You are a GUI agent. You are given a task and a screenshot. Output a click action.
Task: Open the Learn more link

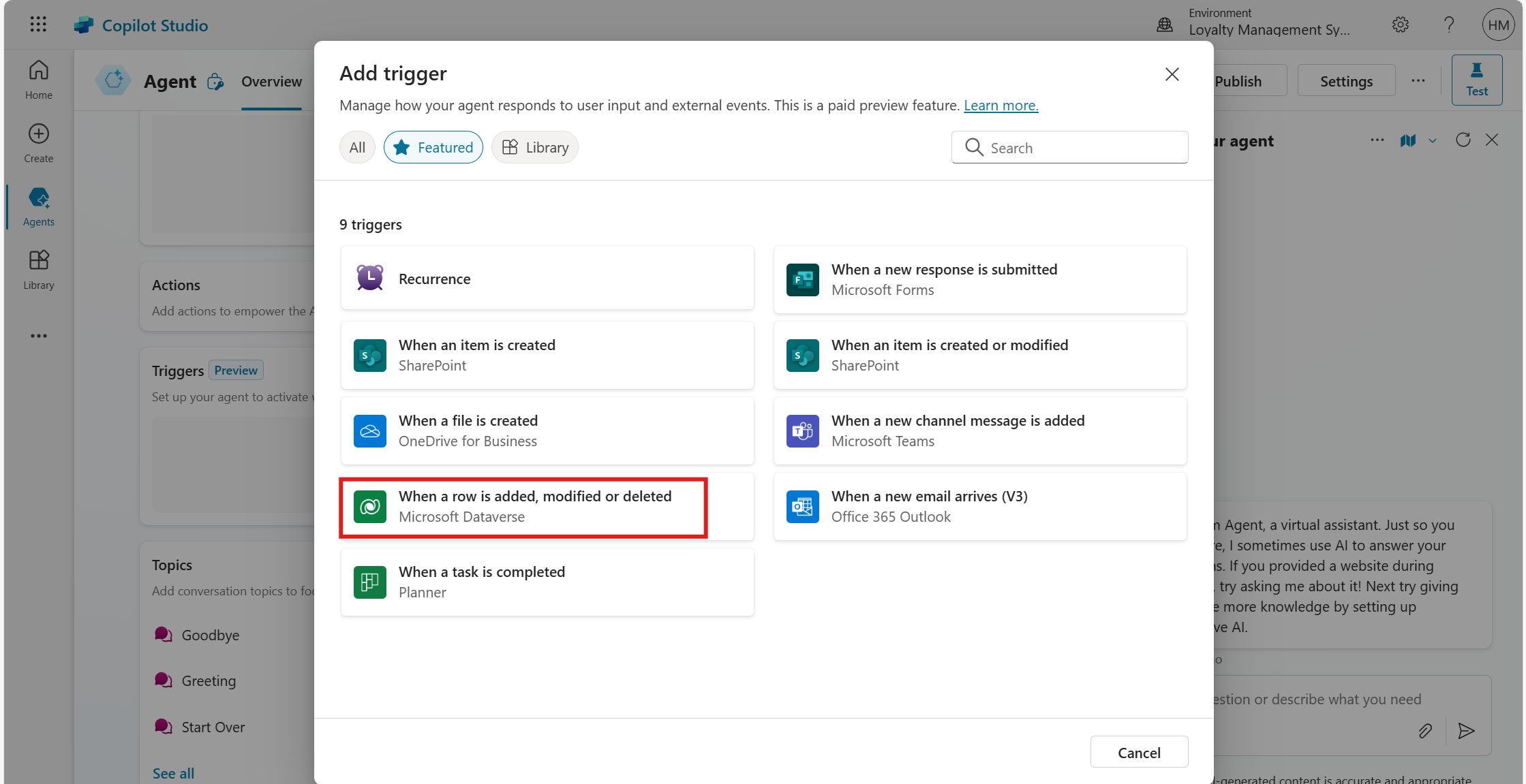[1001, 106]
